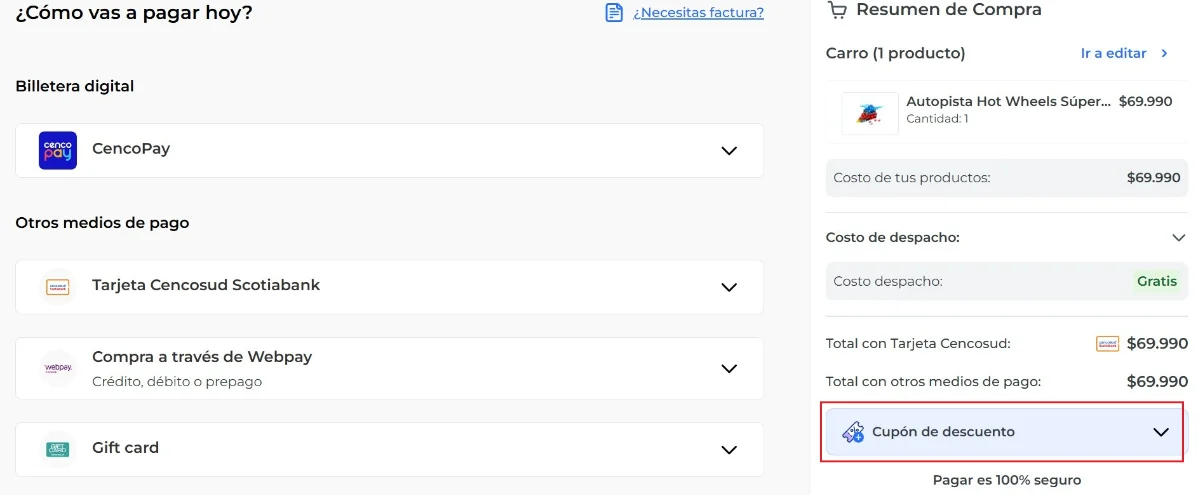The image size is (1198, 495).
Task: Expand the CencoPay payment option
Action: (x=729, y=151)
